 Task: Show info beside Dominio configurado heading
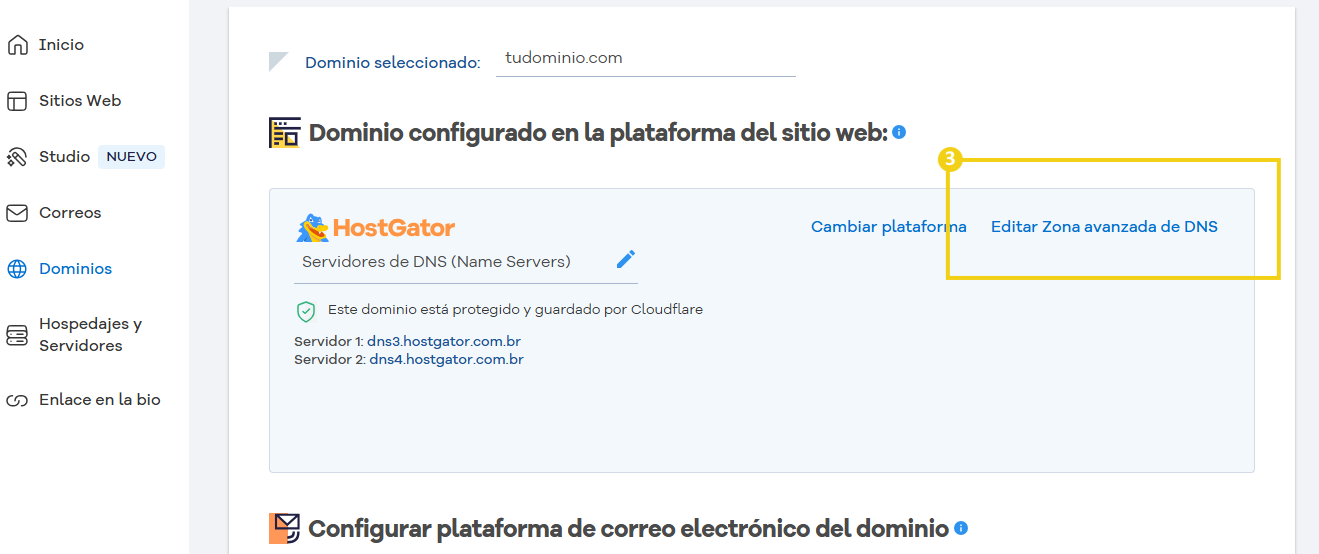(x=899, y=132)
